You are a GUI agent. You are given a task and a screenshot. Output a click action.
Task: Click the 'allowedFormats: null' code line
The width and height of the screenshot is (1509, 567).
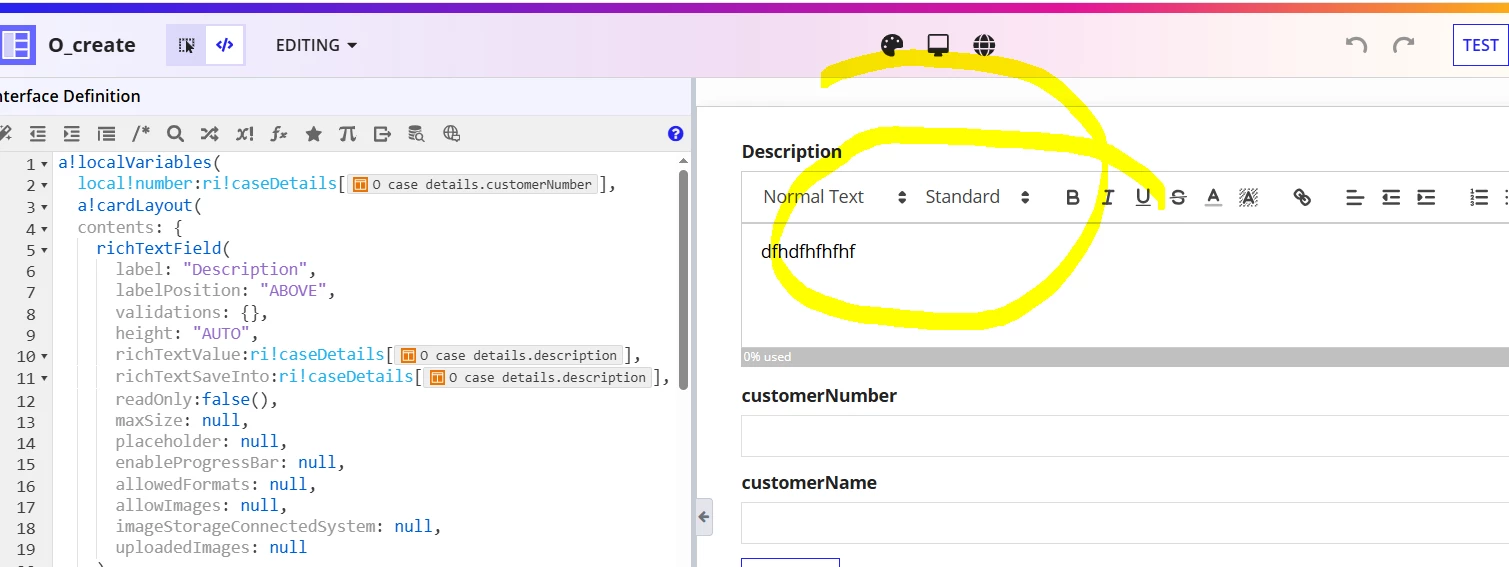216,484
